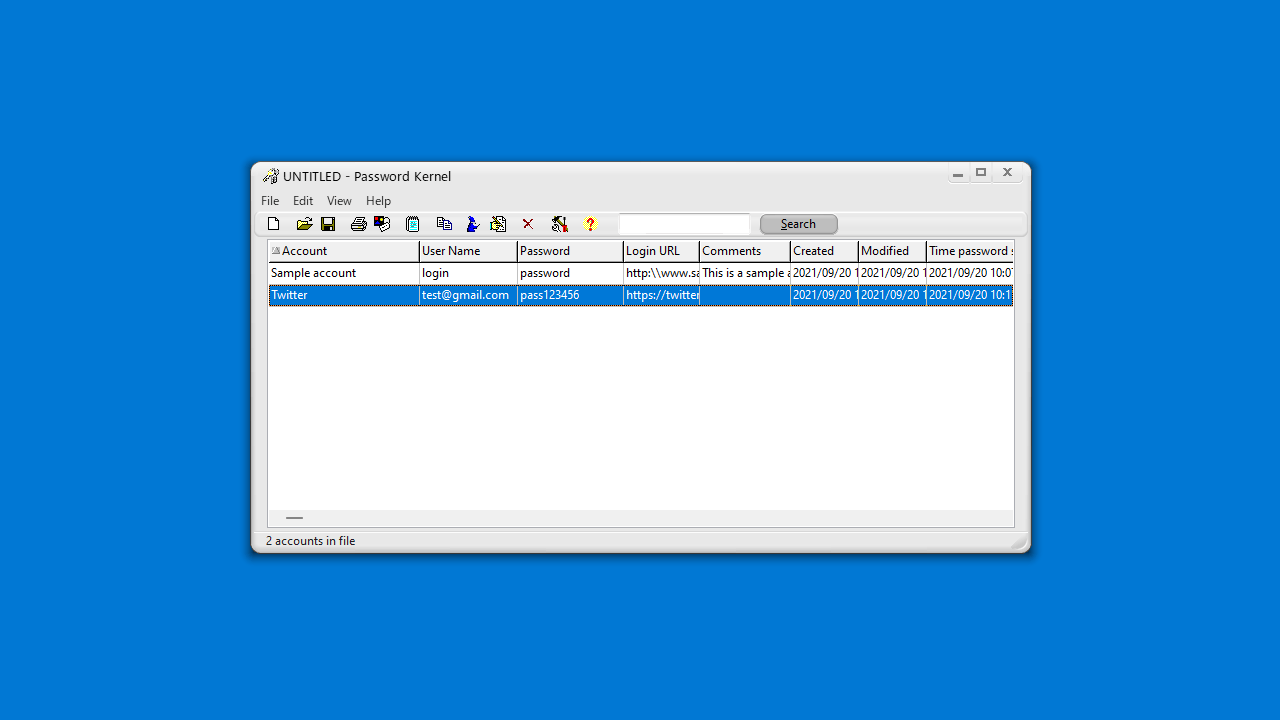The height and width of the screenshot is (720, 1280).
Task: Click the test@gmail.com cell
Action: 468,295
